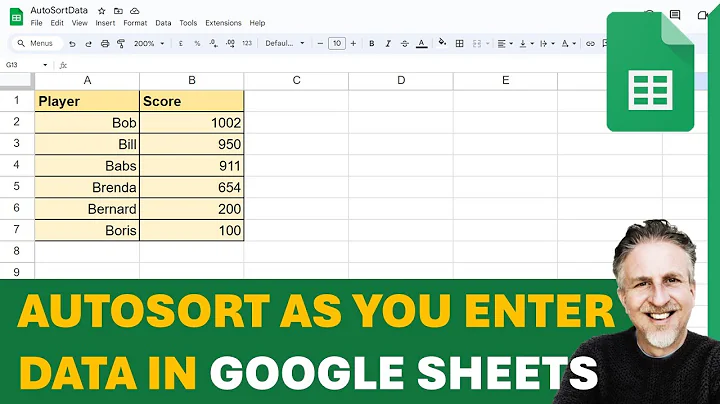Open the zoom dropdown showing 200%
Viewport: 720px width, 404px height.
point(149,44)
